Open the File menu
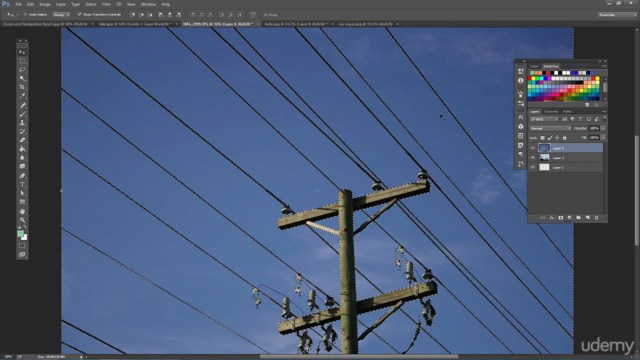The height and width of the screenshot is (360, 640). point(18,4)
